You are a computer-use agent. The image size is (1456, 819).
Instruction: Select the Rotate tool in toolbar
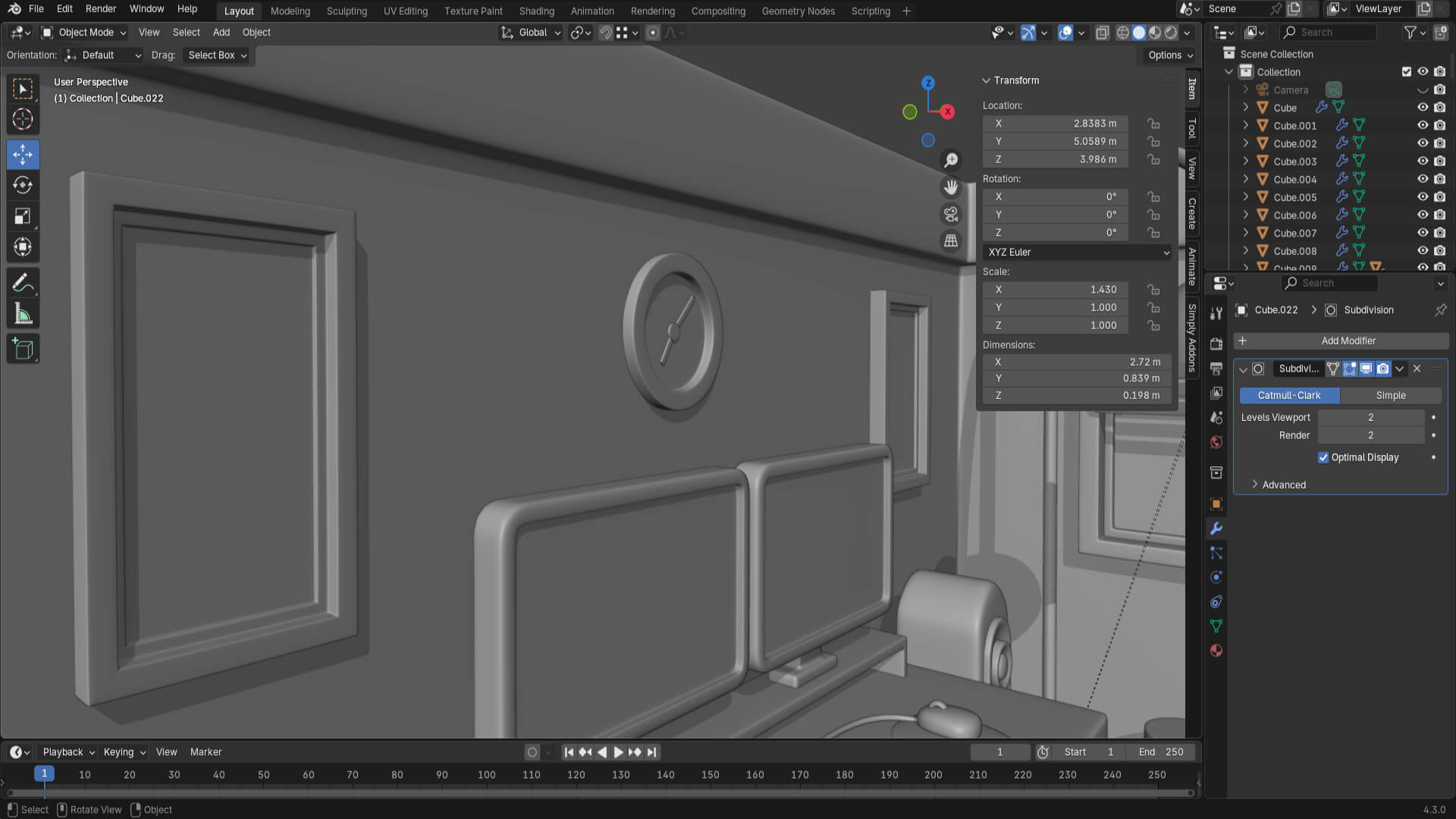tap(23, 185)
